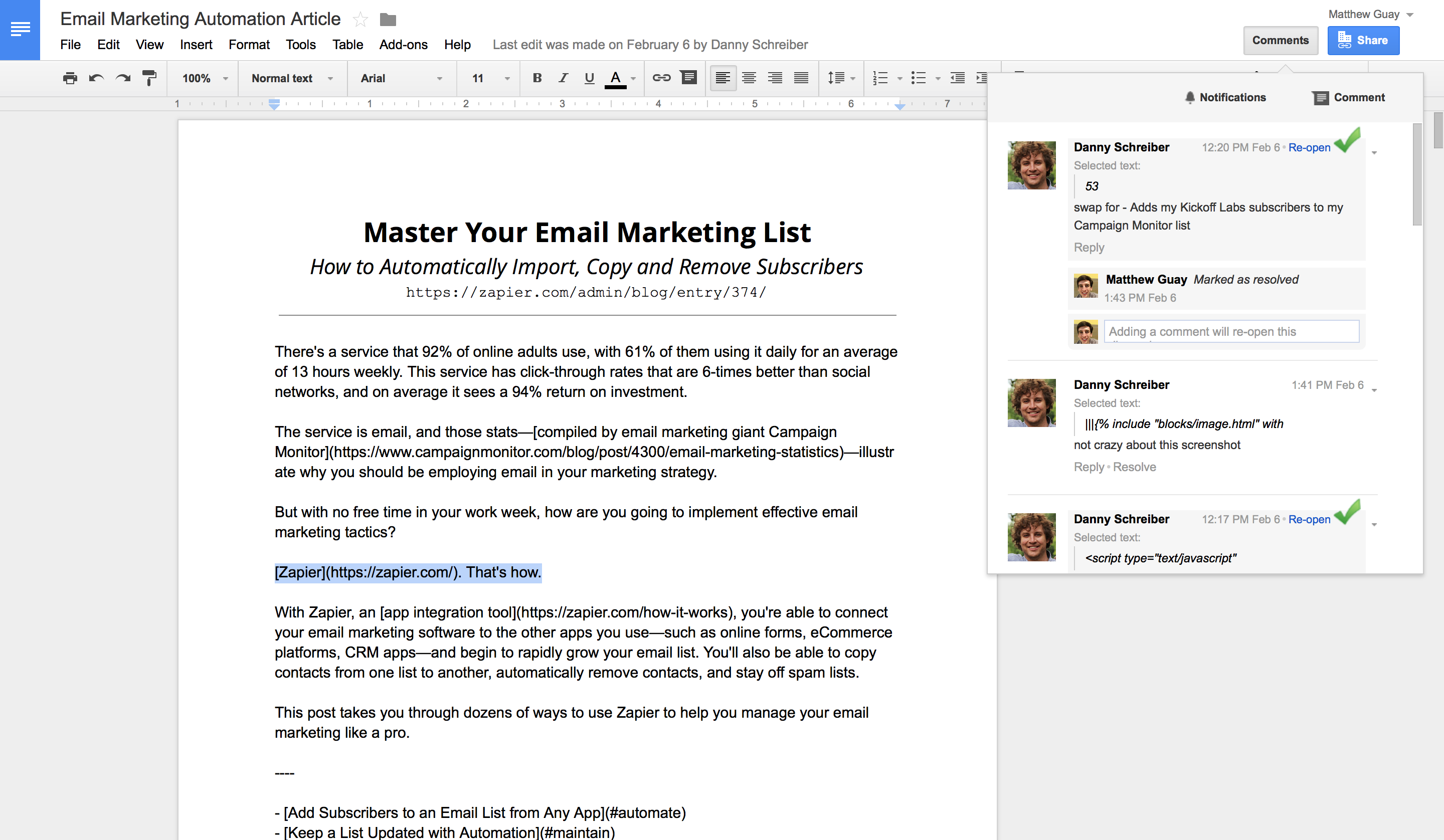Undo the last action
This screenshot has width=1444, height=840.
(x=96, y=79)
